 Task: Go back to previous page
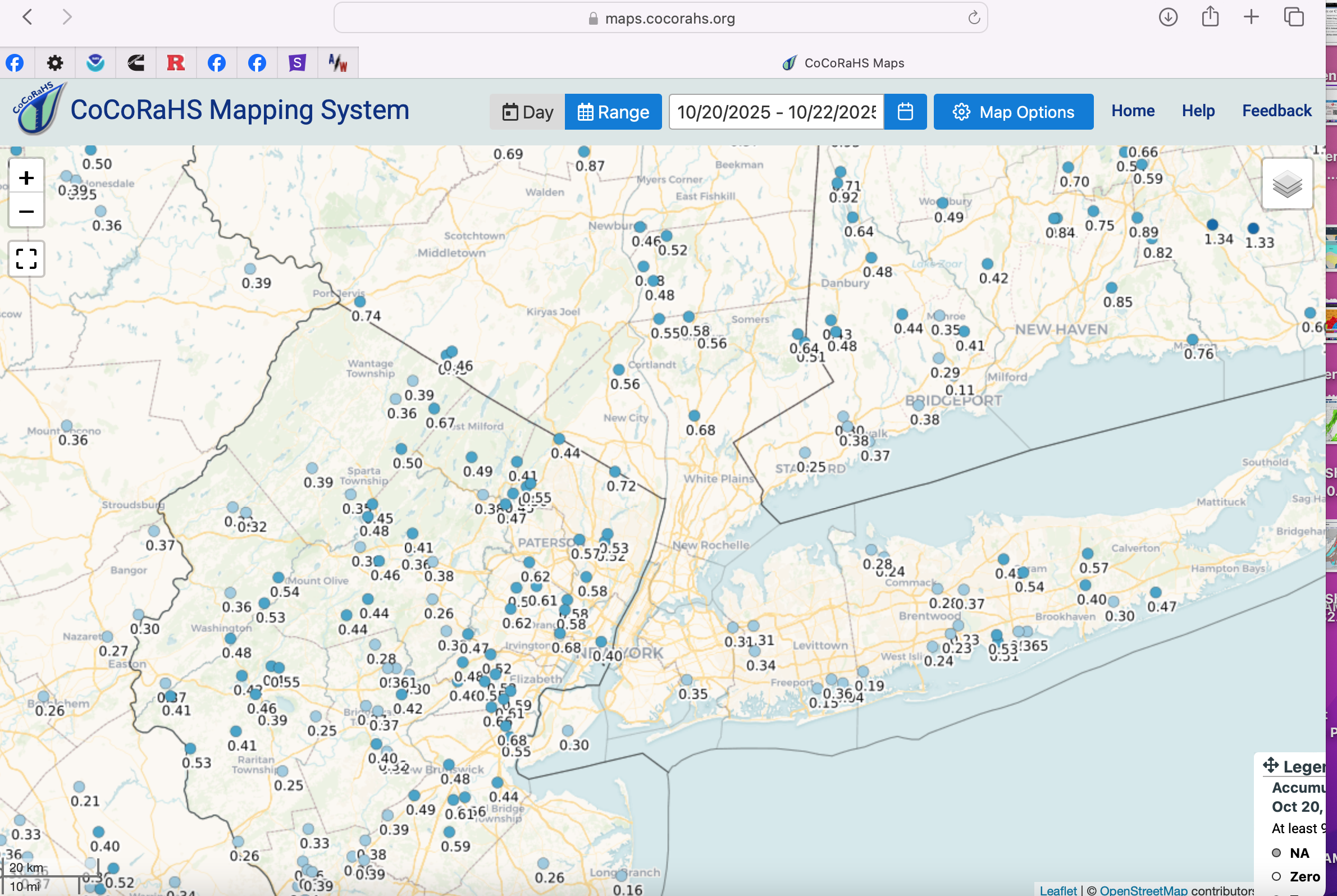(28, 17)
